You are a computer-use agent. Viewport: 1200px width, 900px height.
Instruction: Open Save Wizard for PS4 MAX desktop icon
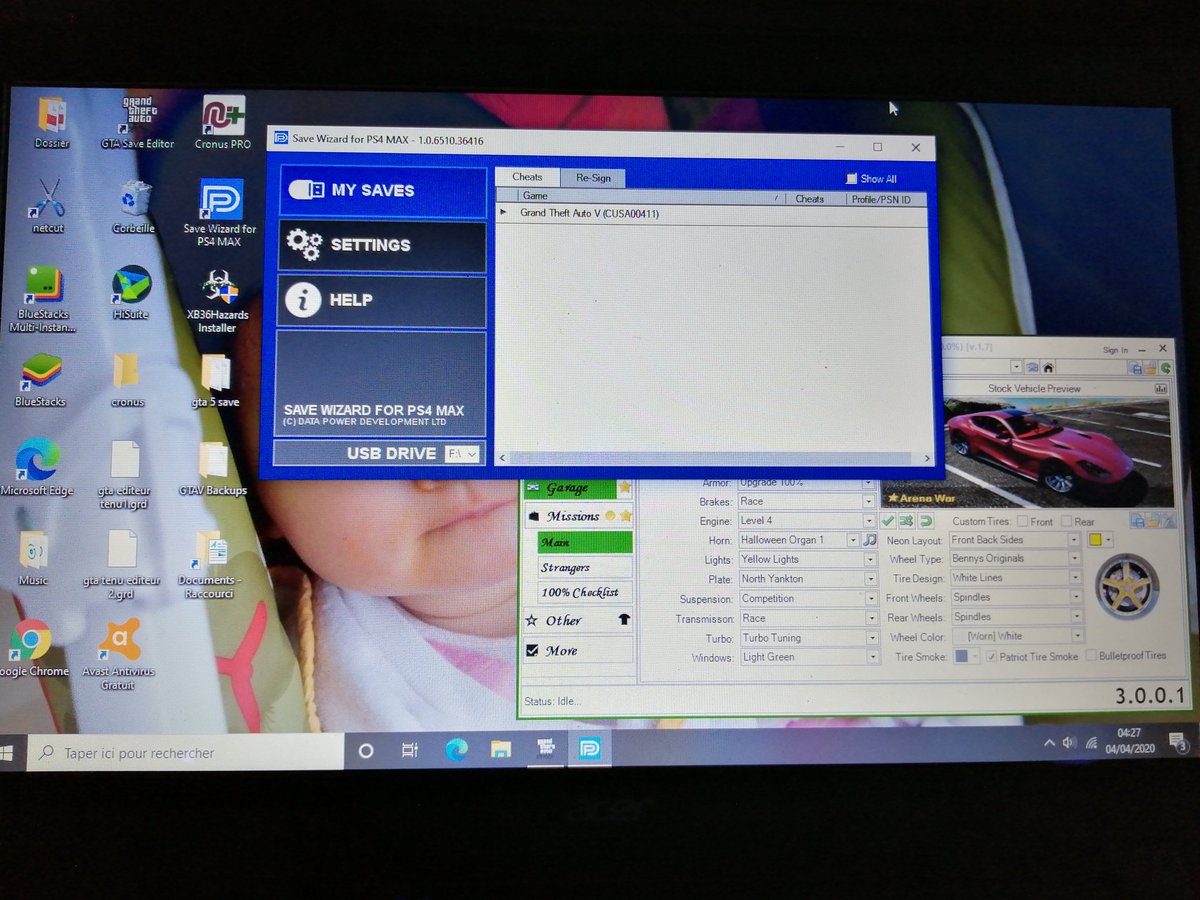(x=220, y=212)
